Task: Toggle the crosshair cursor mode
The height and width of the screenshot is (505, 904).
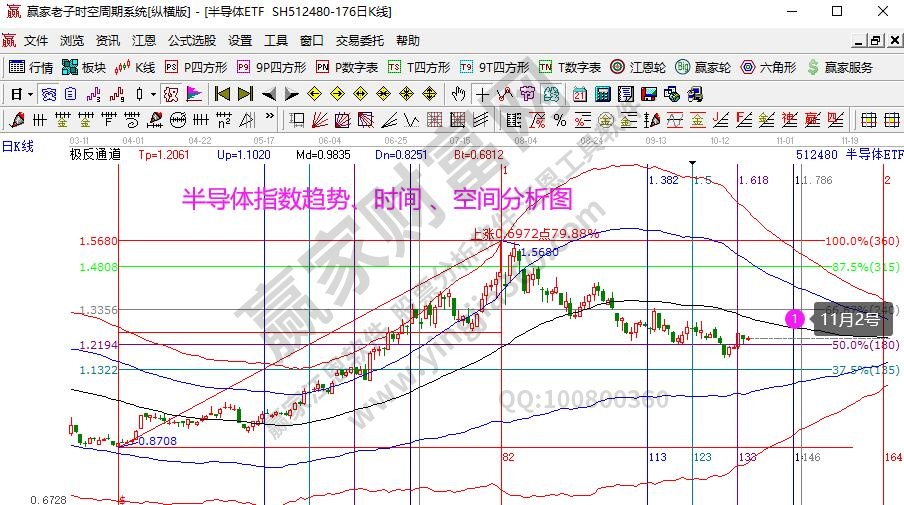Action: pyautogui.click(x=482, y=94)
